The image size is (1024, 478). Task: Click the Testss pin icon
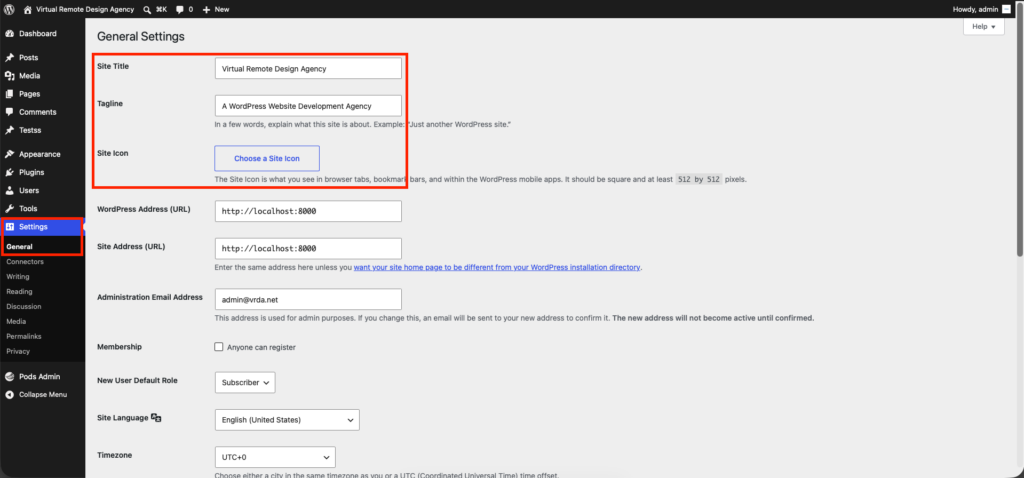[x=10, y=130]
